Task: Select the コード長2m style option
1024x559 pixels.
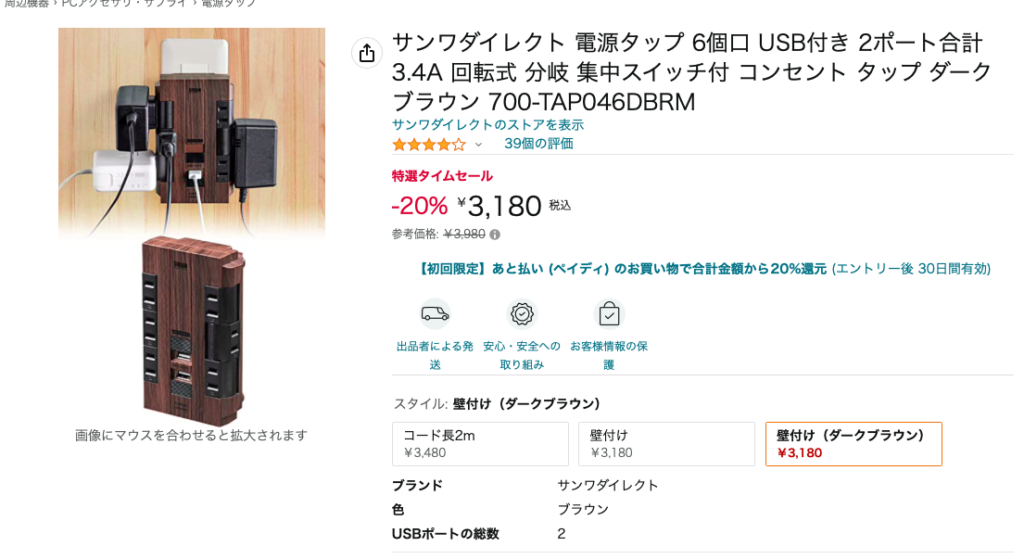Action: click(x=480, y=444)
